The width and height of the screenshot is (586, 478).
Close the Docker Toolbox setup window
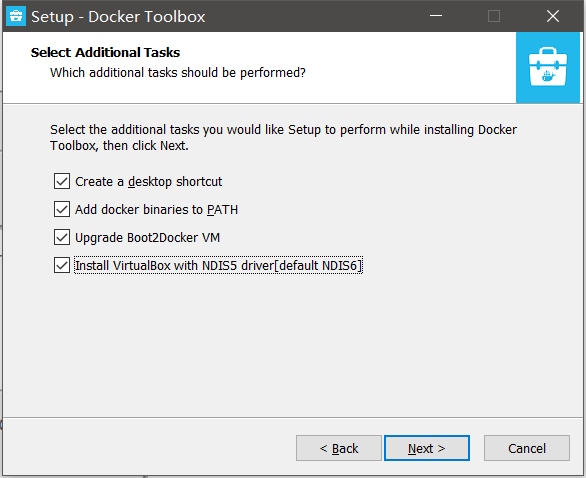553,16
